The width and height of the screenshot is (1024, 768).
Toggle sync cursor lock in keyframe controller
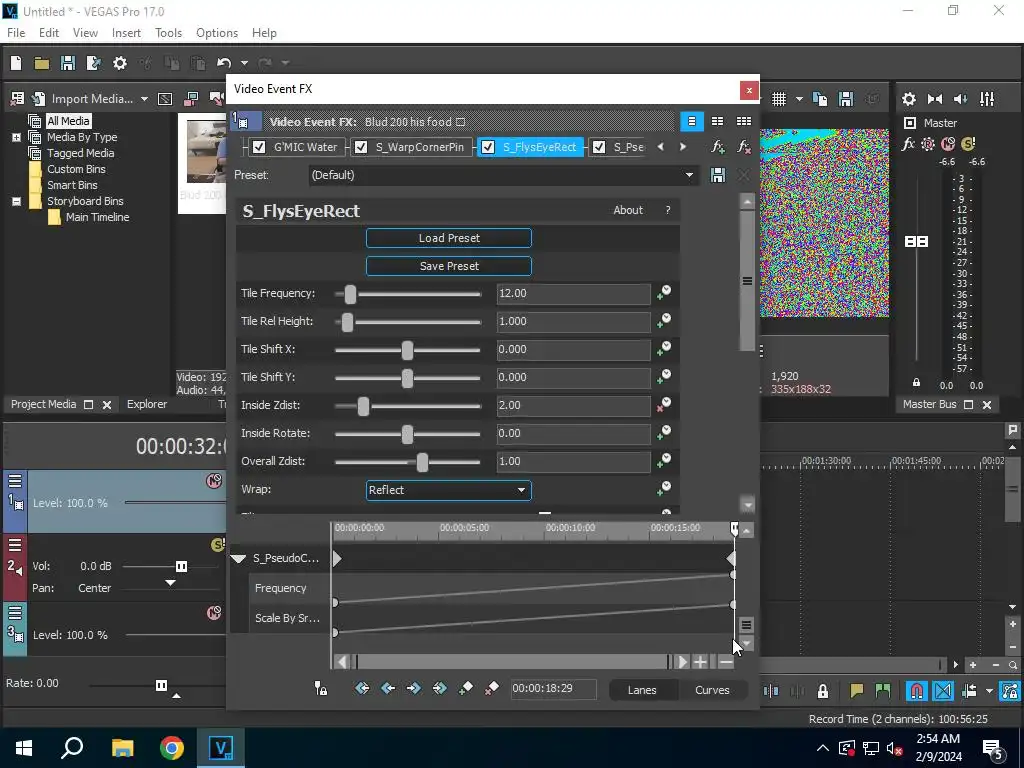pos(321,688)
